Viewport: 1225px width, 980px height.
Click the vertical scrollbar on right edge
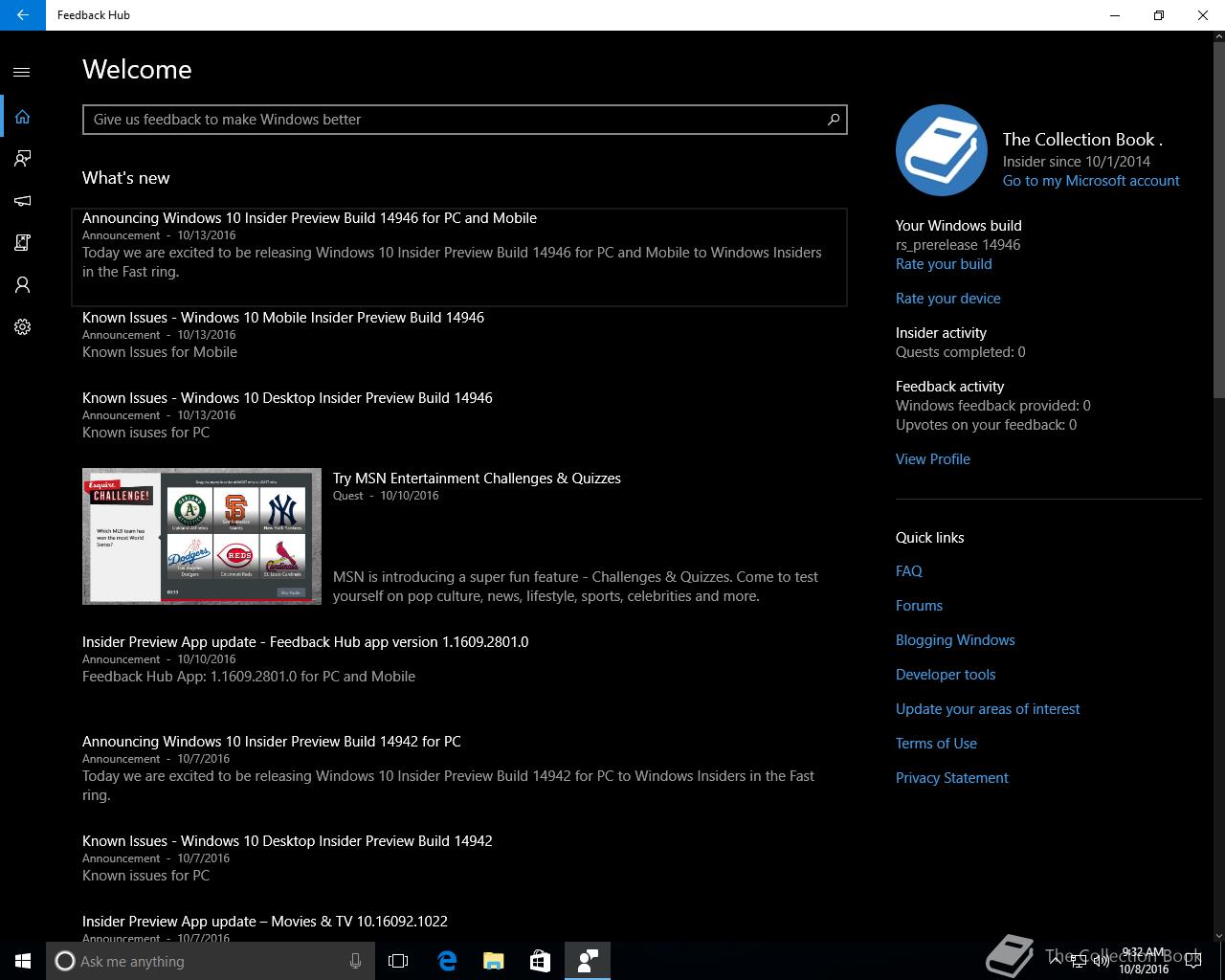(x=1218, y=220)
